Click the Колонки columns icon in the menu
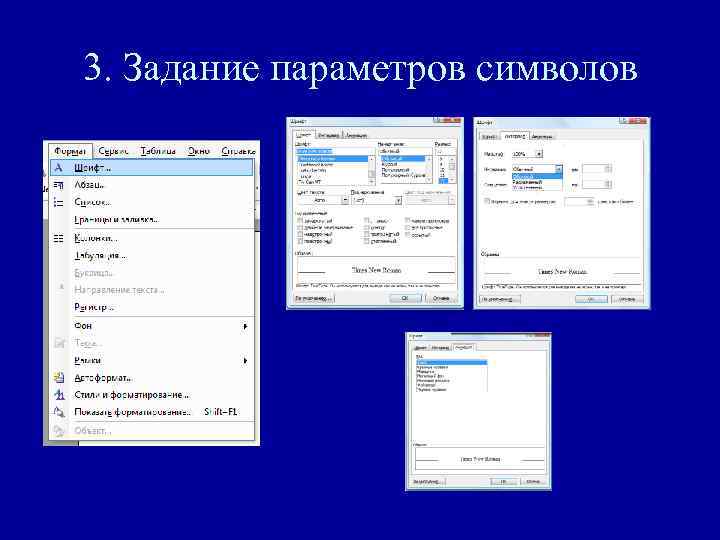Screen dimensions: 720x540 (58, 238)
